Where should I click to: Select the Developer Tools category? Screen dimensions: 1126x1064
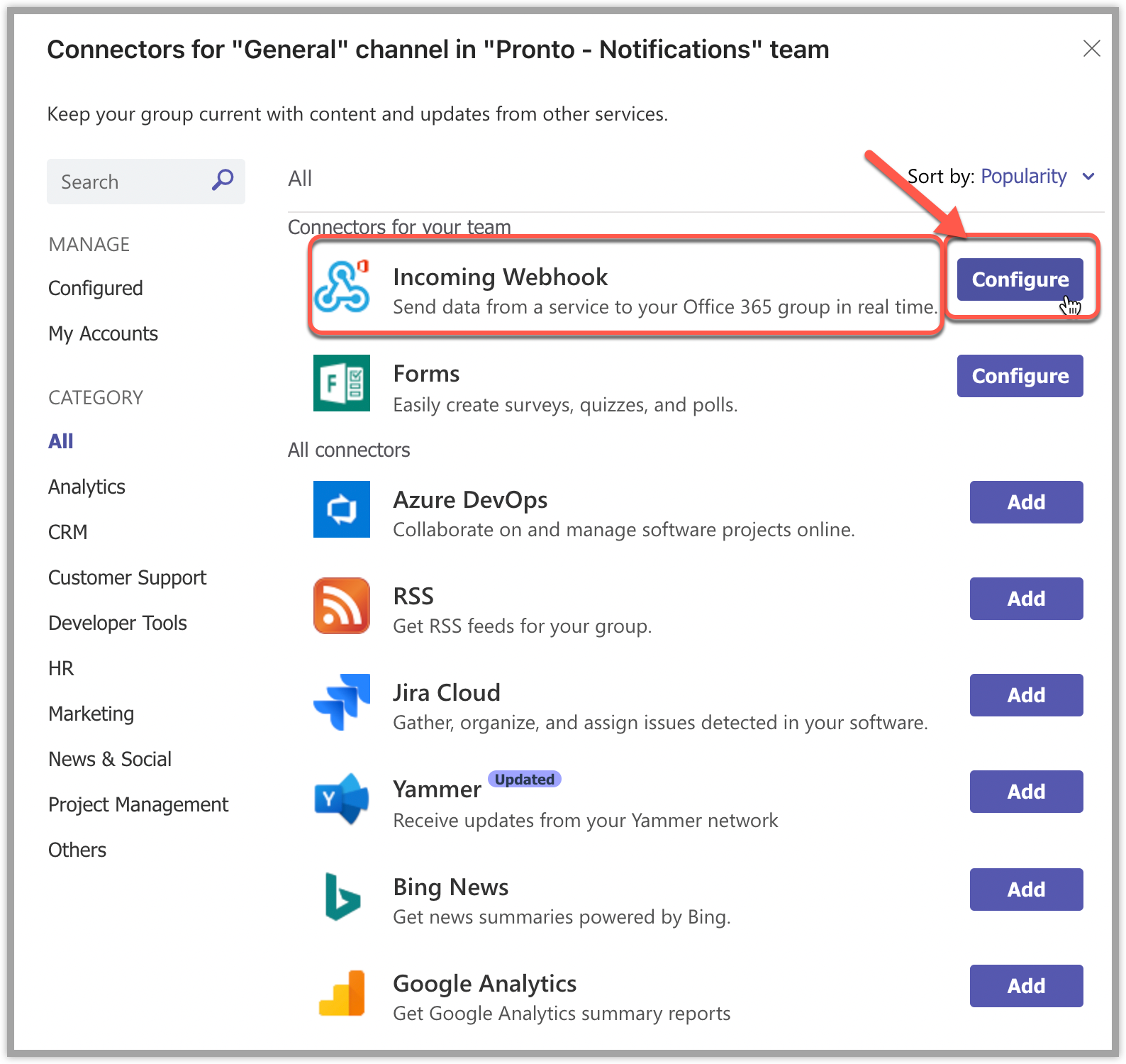coord(118,623)
